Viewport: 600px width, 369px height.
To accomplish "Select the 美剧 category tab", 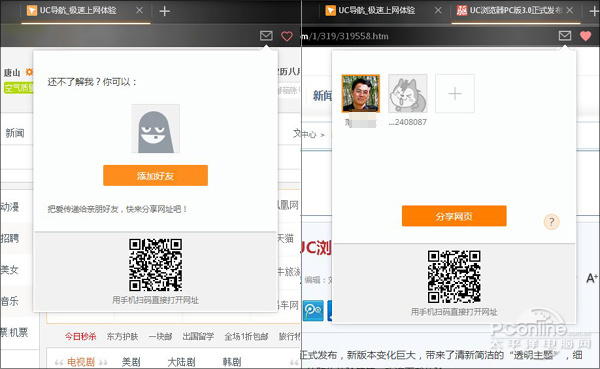I will (131, 362).
